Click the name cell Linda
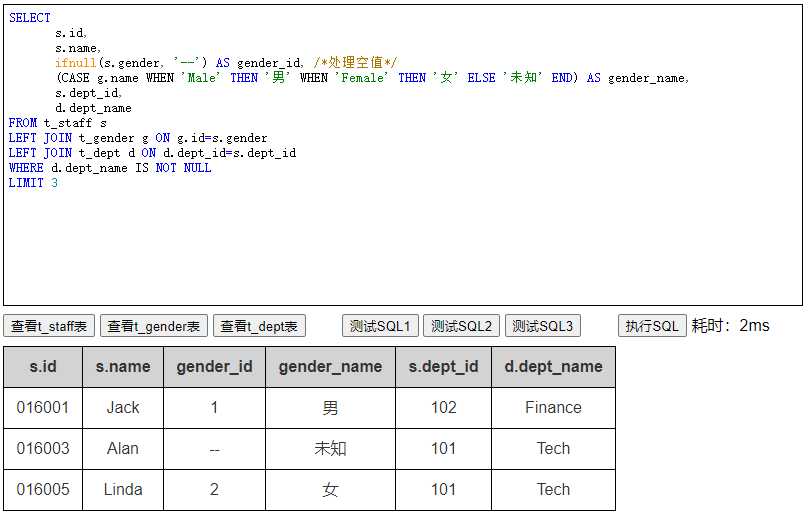Screen dimensions: 808x515 click(123, 489)
